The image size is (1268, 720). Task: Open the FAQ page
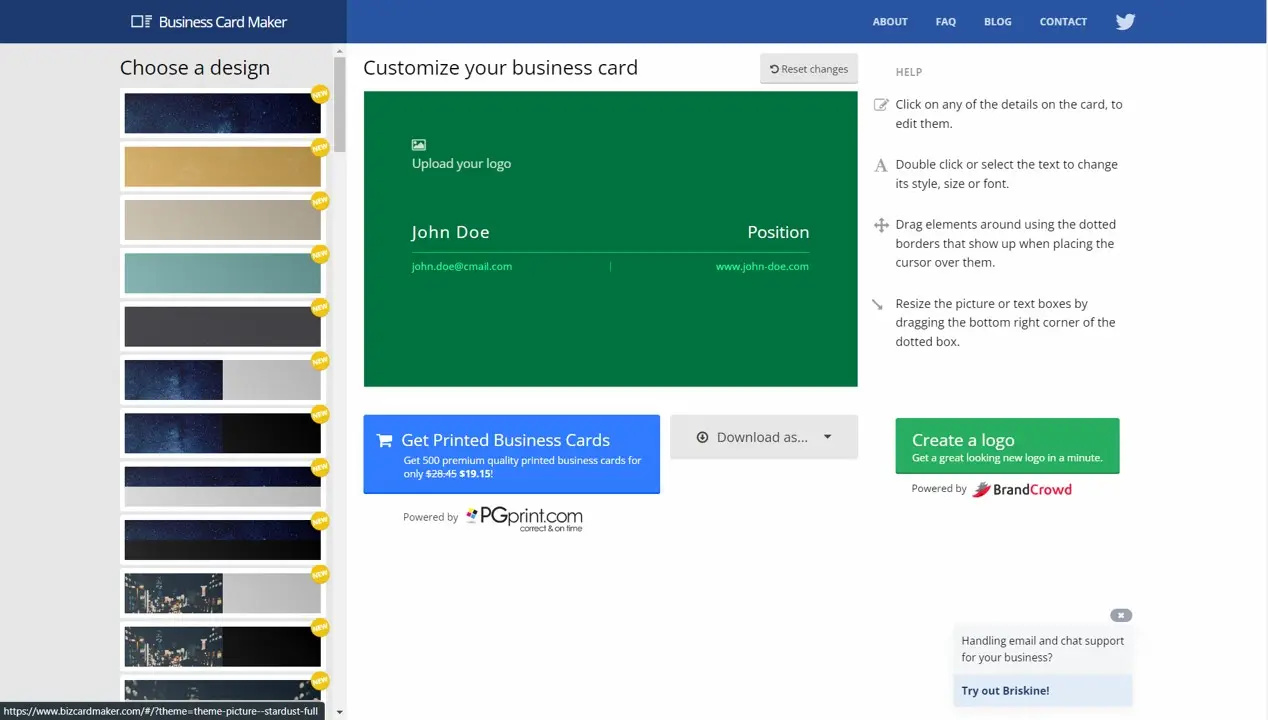click(x=946, y=21)
